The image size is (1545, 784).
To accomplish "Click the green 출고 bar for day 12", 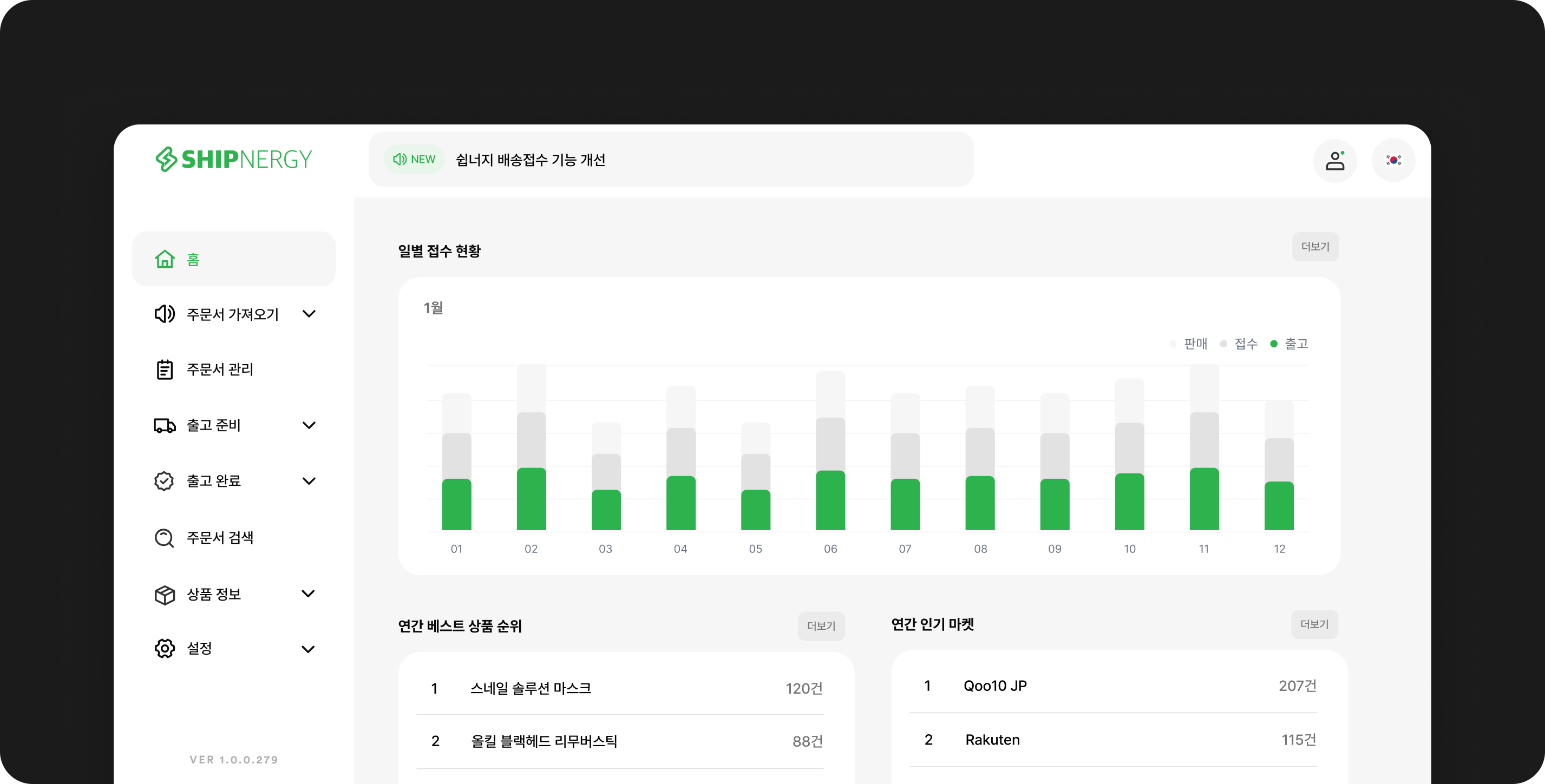I will point(1279,506).
